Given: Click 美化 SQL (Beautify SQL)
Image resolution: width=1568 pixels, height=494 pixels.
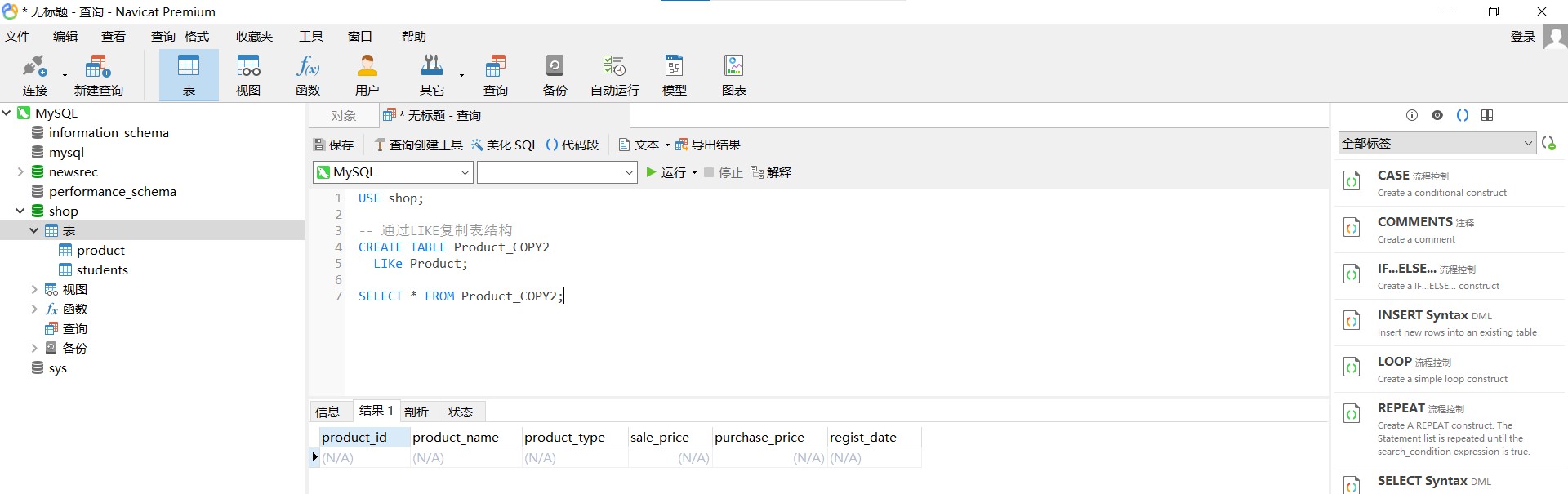Looking at the screenshot, I should tap(504, 145).
